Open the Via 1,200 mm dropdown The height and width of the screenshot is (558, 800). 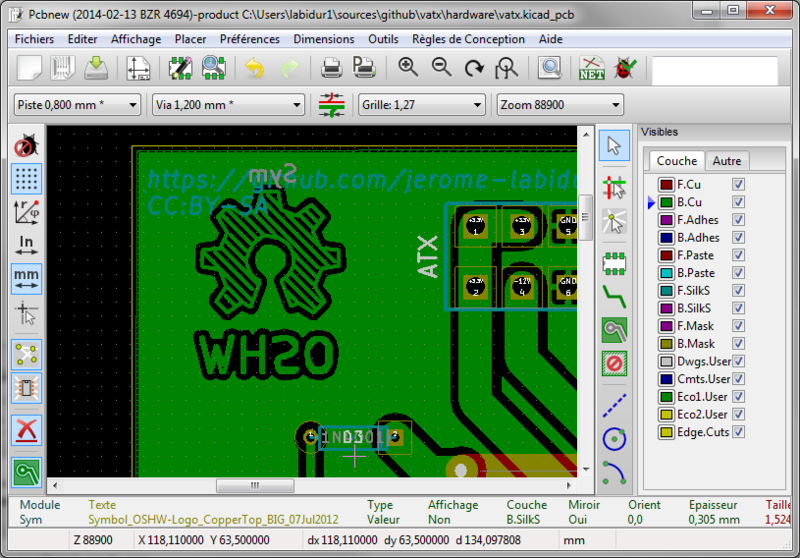[x=228, y=105]
